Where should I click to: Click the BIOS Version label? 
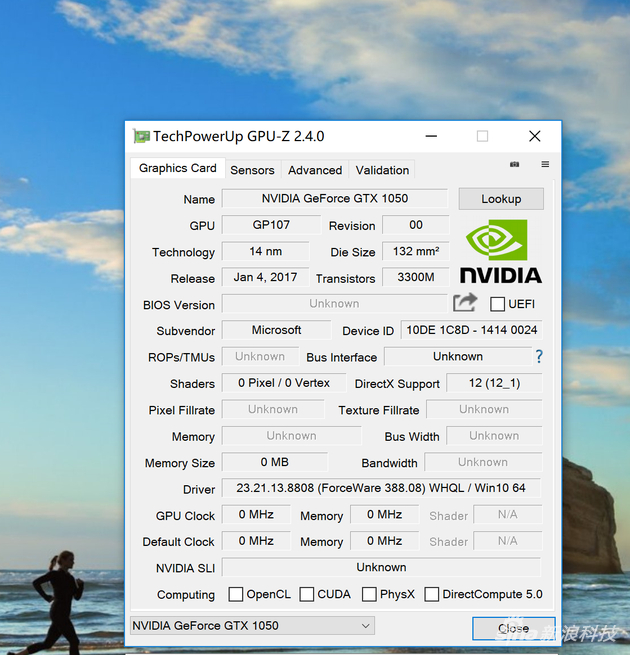click(179, 305)
